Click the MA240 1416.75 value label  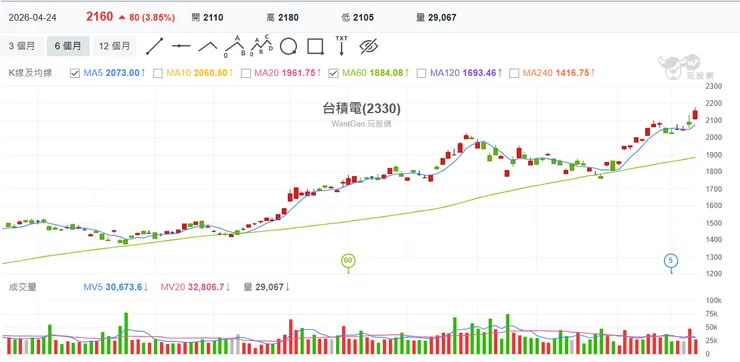(559, 73)
